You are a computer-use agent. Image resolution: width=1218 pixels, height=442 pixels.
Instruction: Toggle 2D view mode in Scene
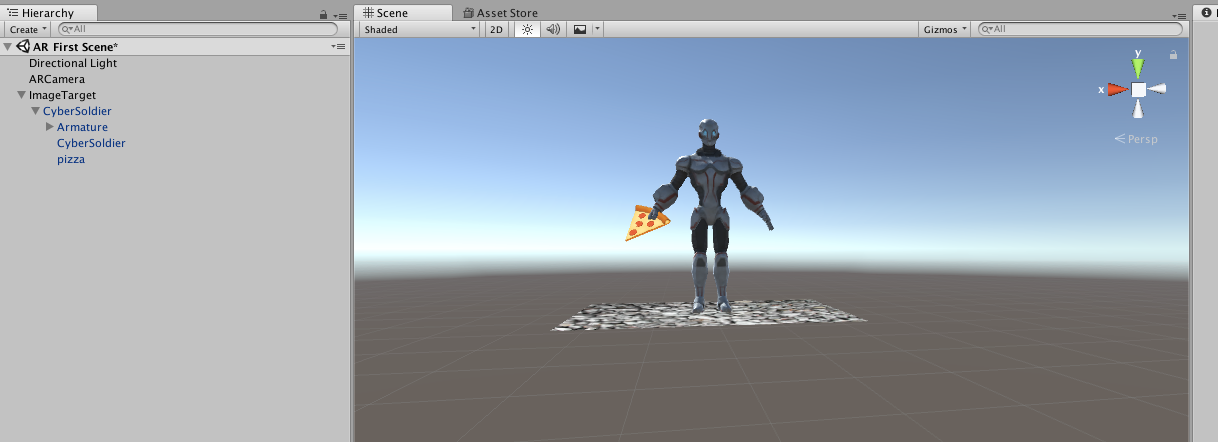497,30
